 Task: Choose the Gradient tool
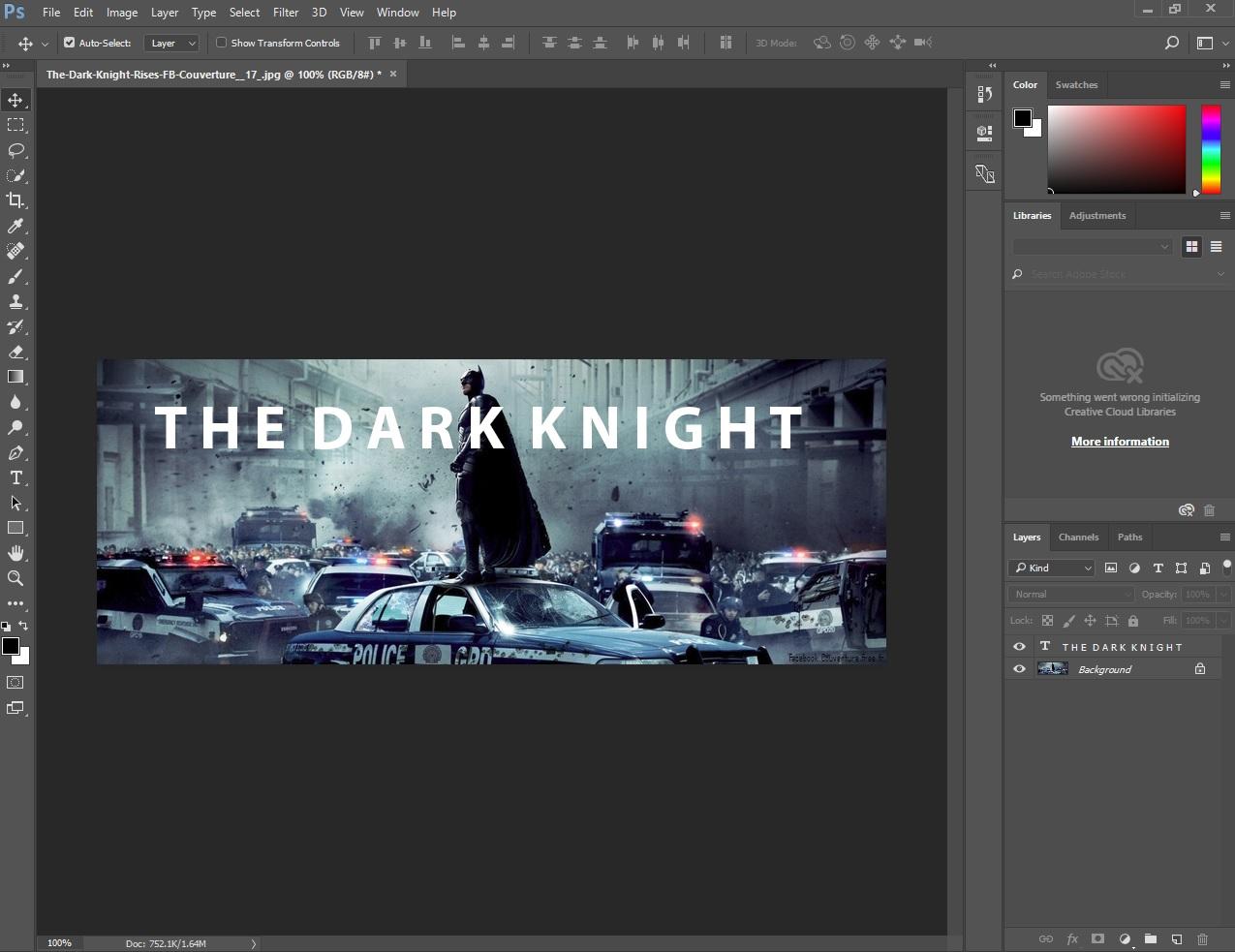tap(15, 377)
